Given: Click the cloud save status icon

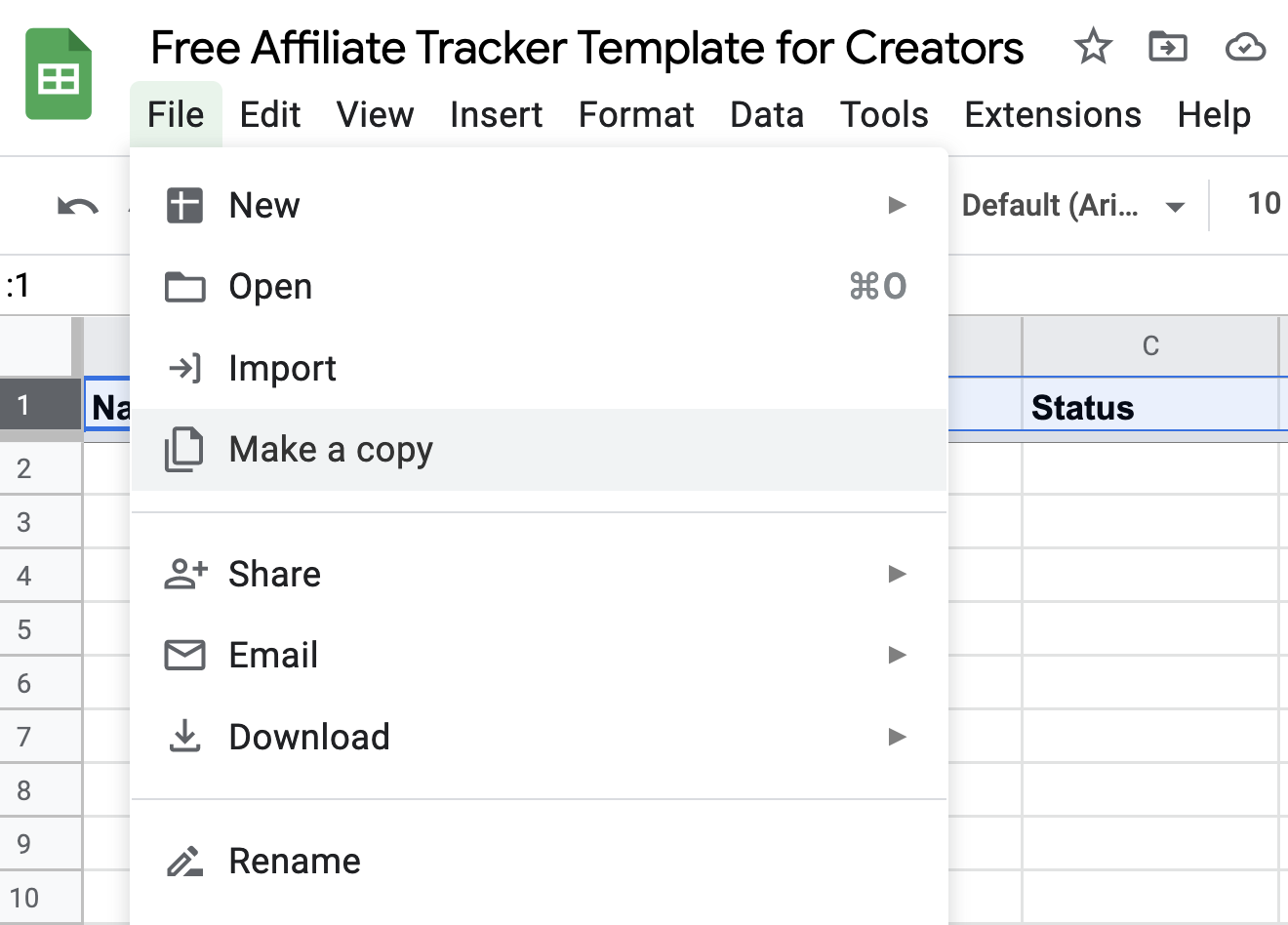Looking at the screenshot, I should (1245, 46).
